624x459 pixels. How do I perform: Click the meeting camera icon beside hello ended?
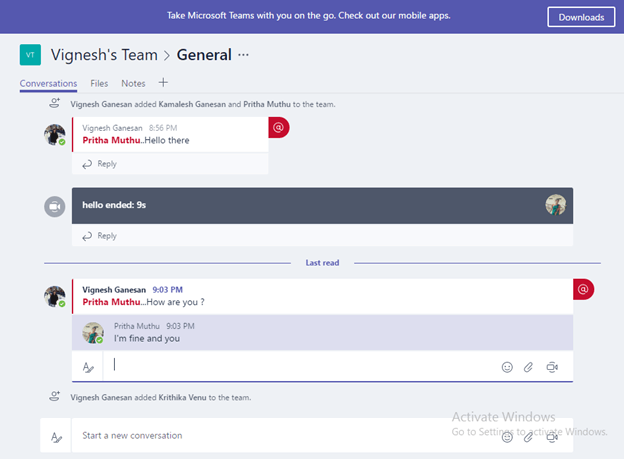click(x=55, y=207)
